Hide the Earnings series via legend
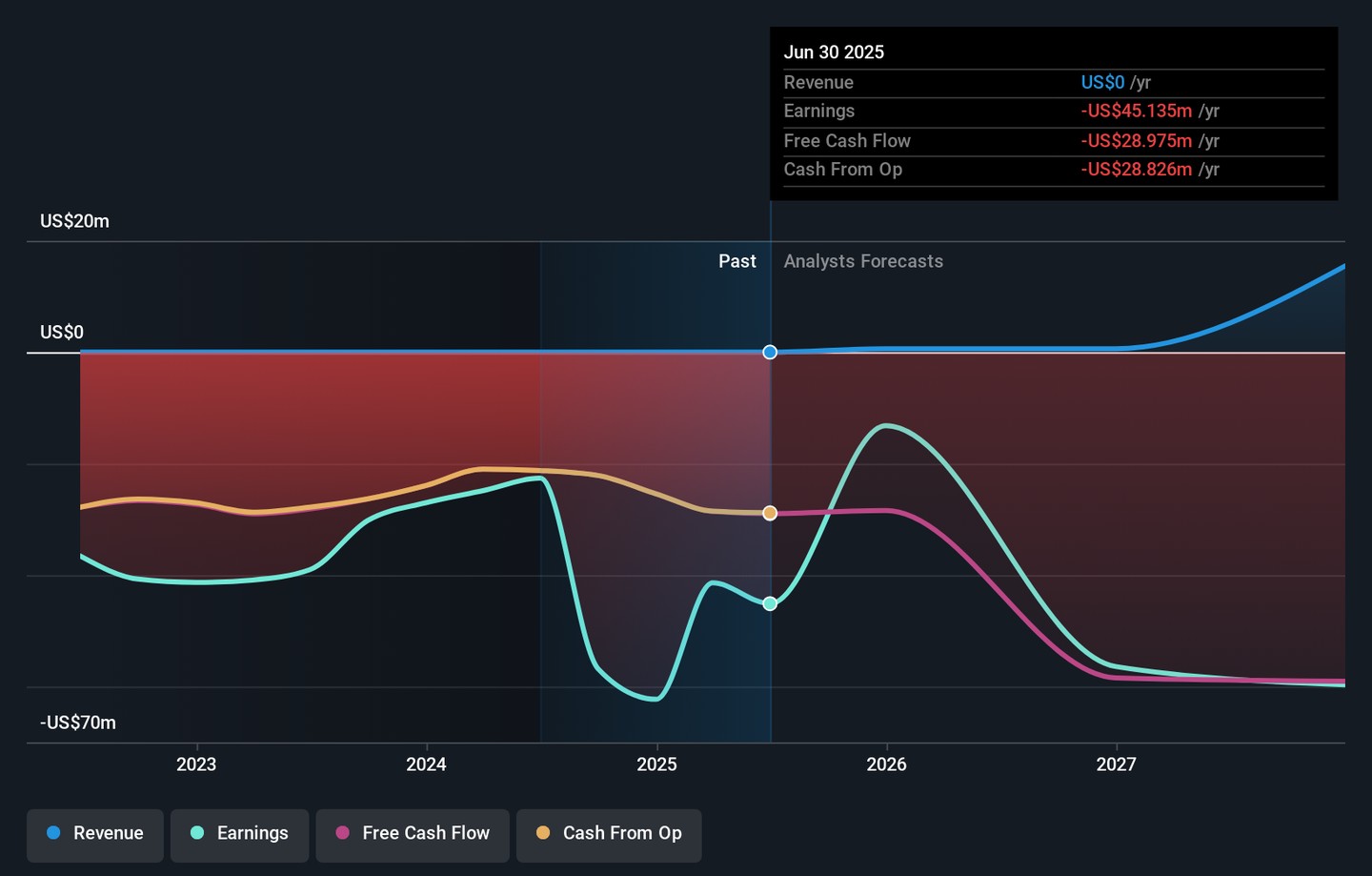This screenshot has height=876, width=1372. [239, 833]
